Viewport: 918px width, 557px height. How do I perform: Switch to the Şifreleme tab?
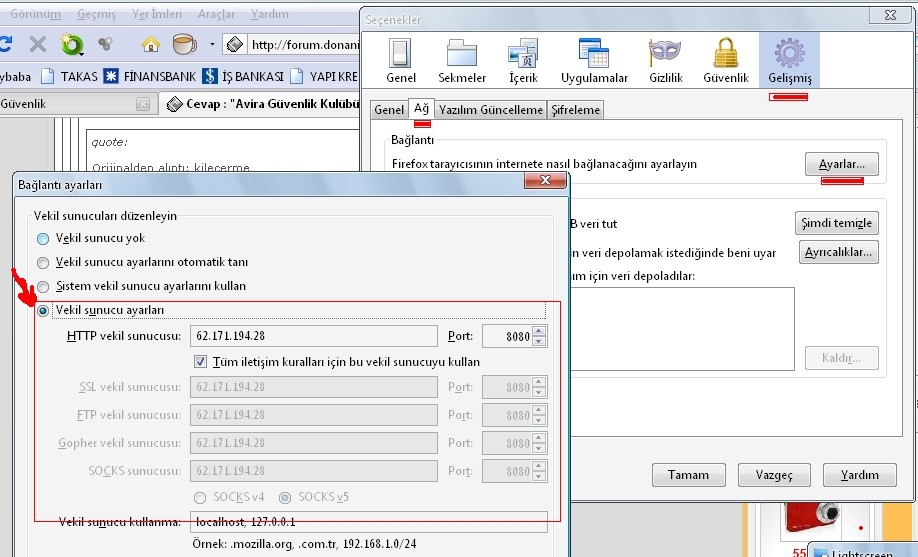point(577,110)
